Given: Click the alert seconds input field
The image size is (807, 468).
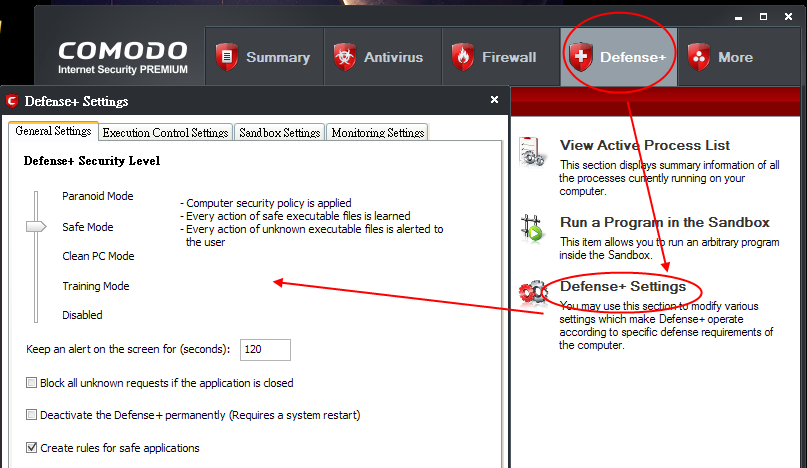Looking at the screenshot, I should pos(265,350).
